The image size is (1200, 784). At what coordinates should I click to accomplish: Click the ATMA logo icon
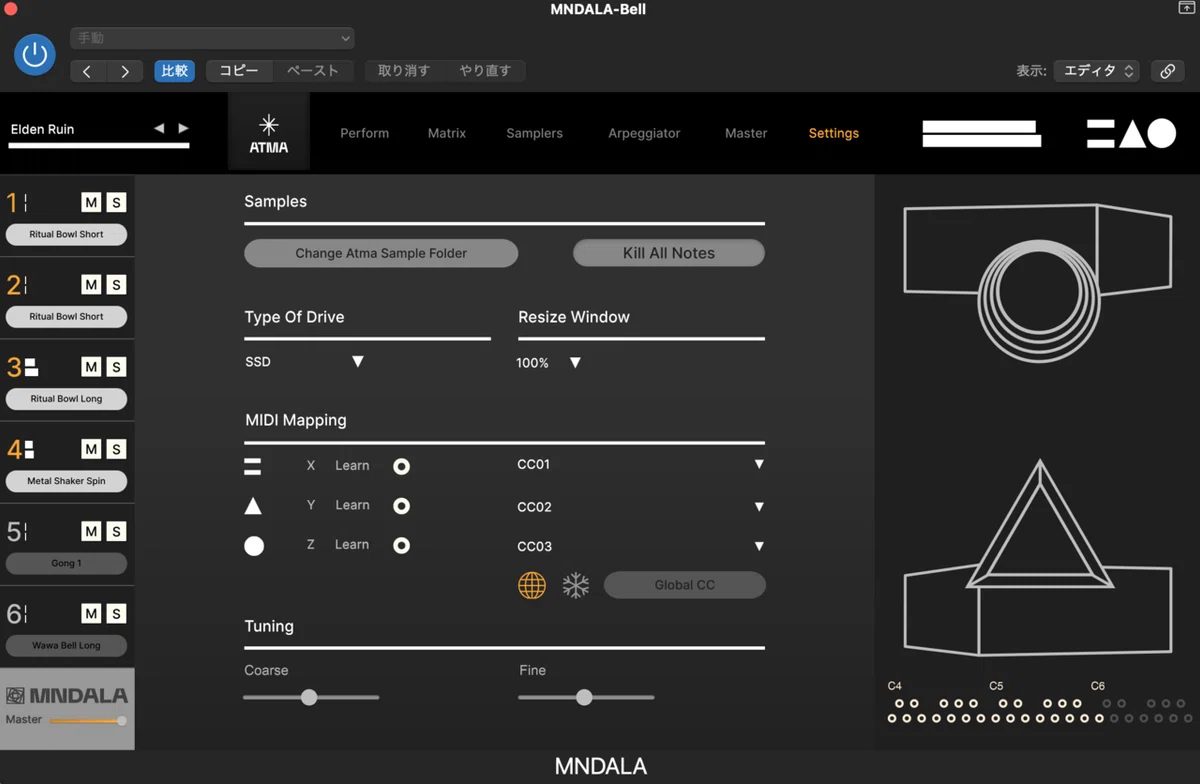click(269, 133)
